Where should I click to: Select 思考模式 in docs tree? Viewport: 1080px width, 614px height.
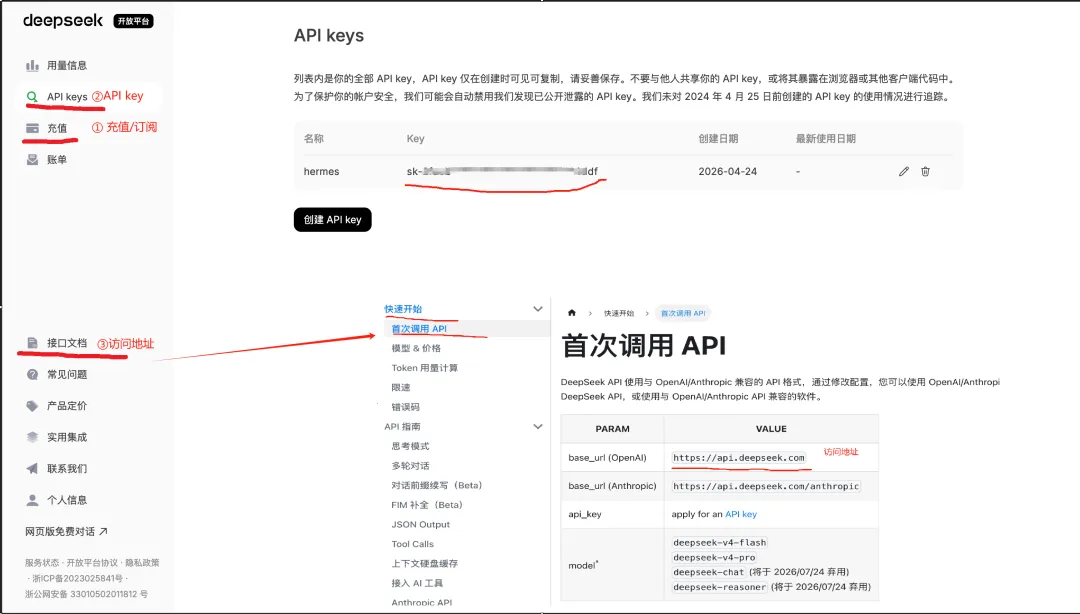(411, 446)
